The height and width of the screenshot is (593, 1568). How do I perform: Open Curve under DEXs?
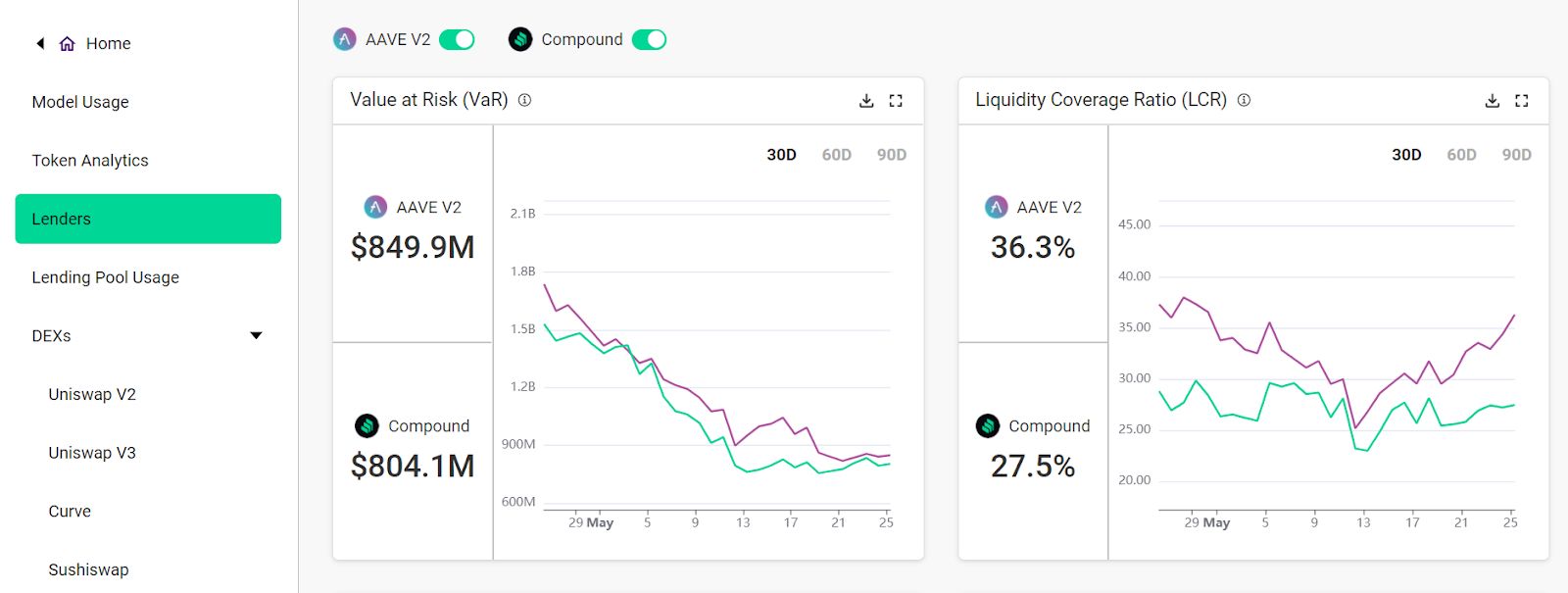click(x=70, y=512)
